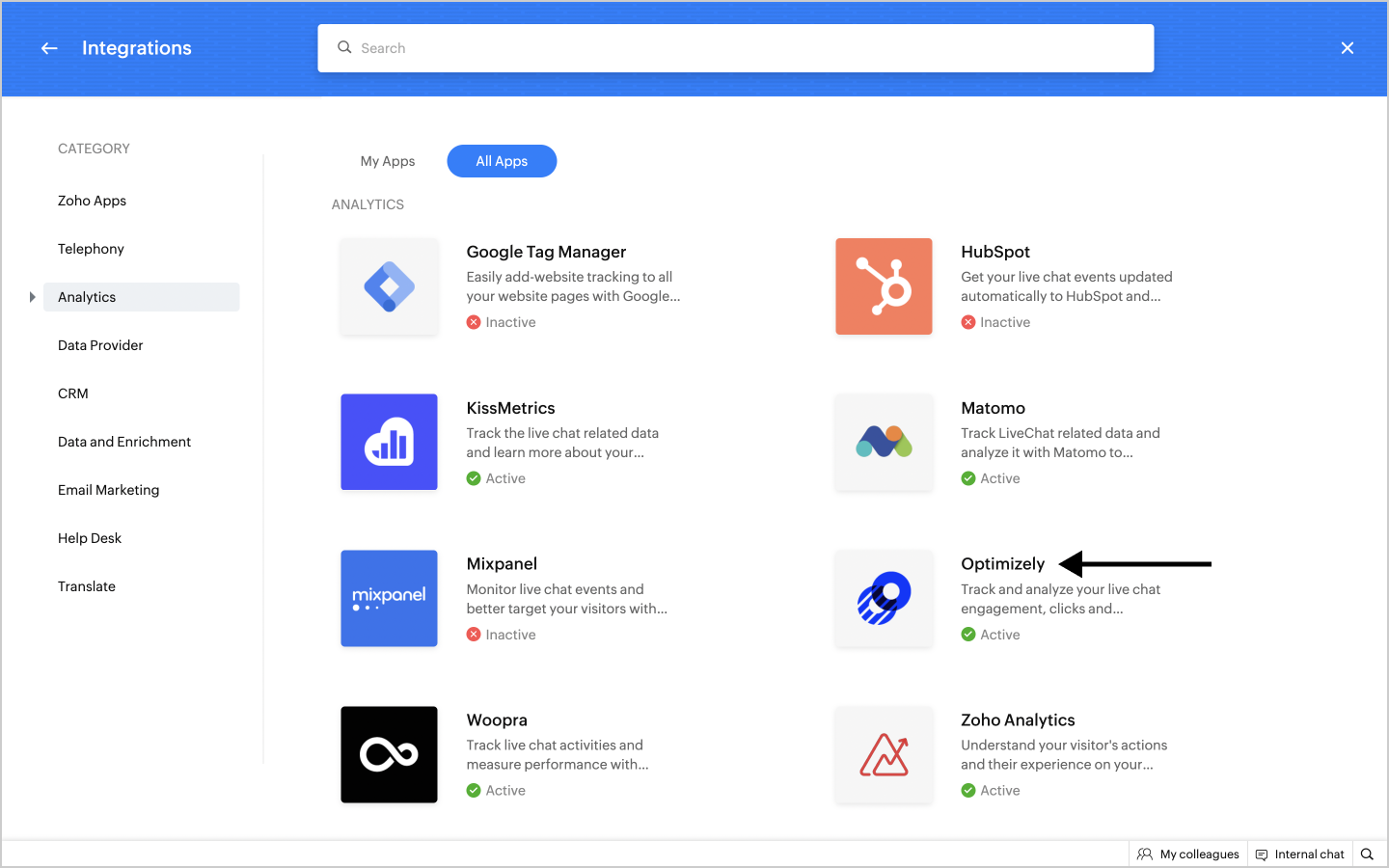The height and width of the screenshot is (868, 1389).
Task: Click 'Easily add-website tracking to all' text
Action: tap(569, 277)
